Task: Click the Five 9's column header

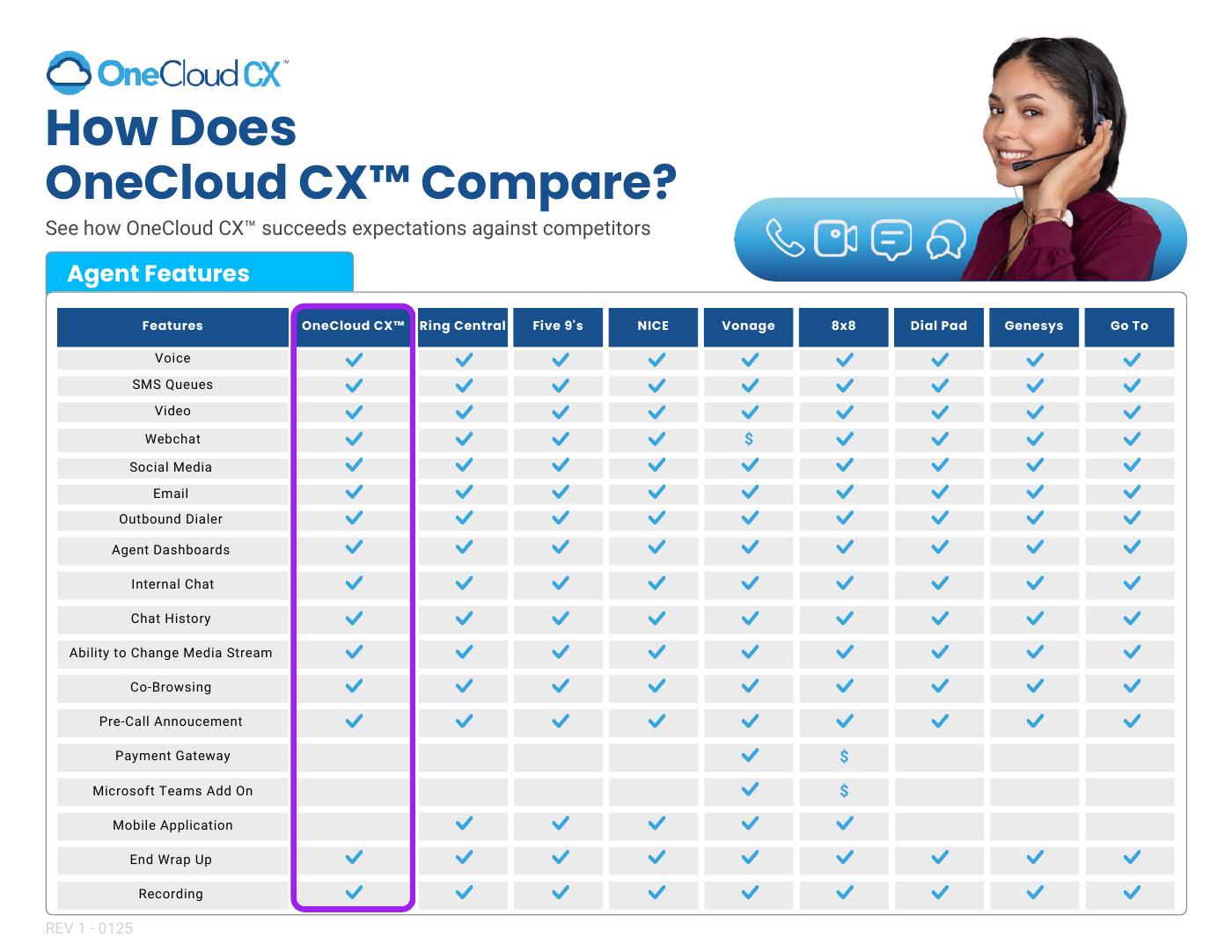Action: [x=558, y=326]
